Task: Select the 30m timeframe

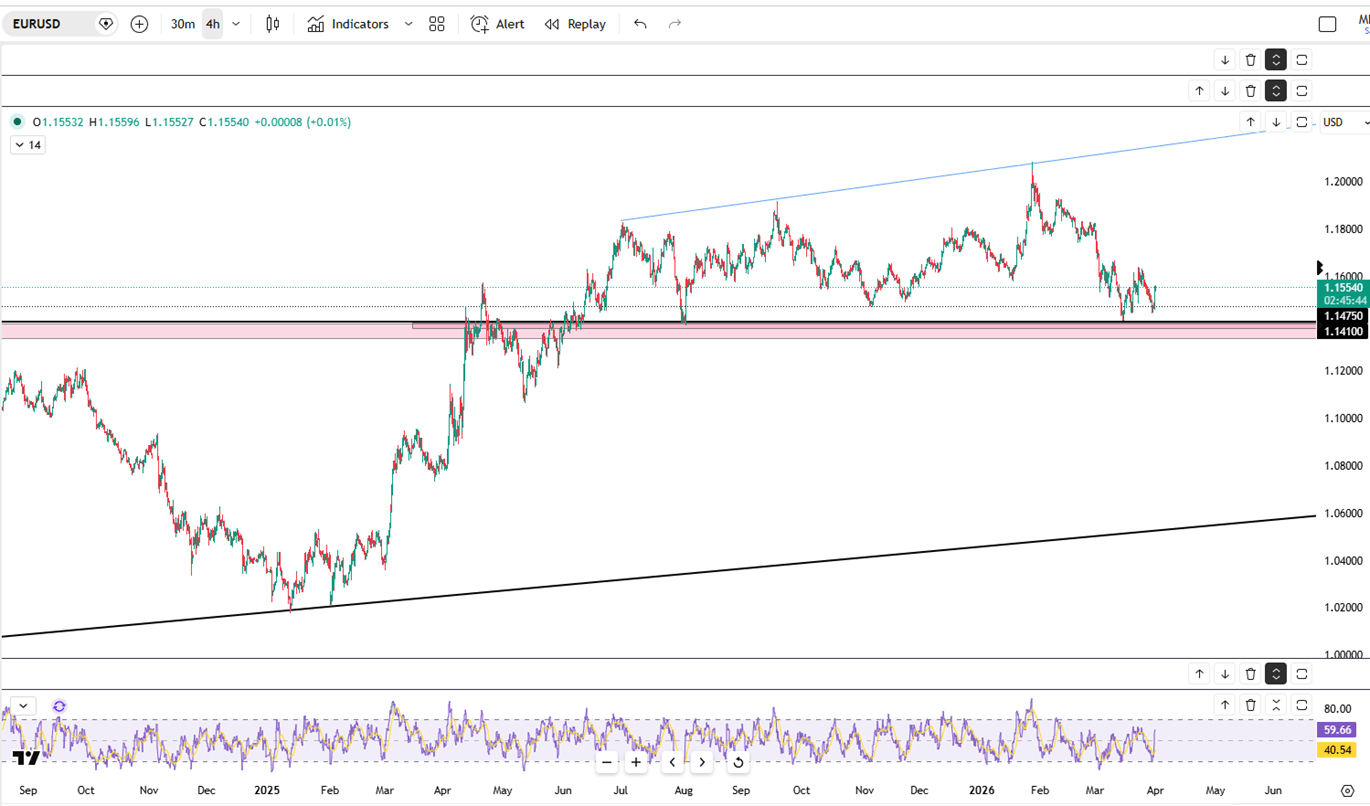Action: tap(182, 24)
